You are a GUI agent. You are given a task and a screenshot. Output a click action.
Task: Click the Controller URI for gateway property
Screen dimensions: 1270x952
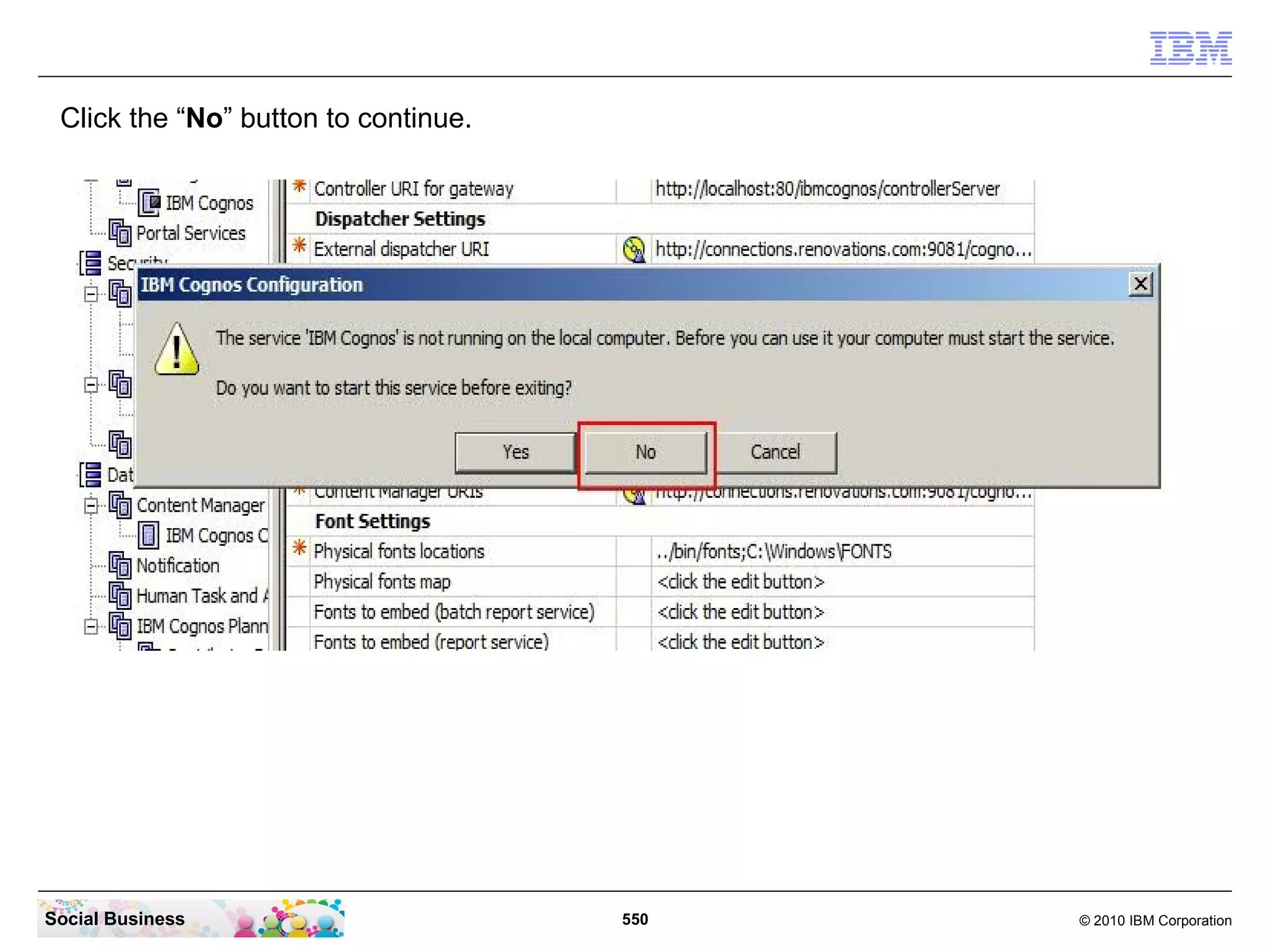point(414,189)
